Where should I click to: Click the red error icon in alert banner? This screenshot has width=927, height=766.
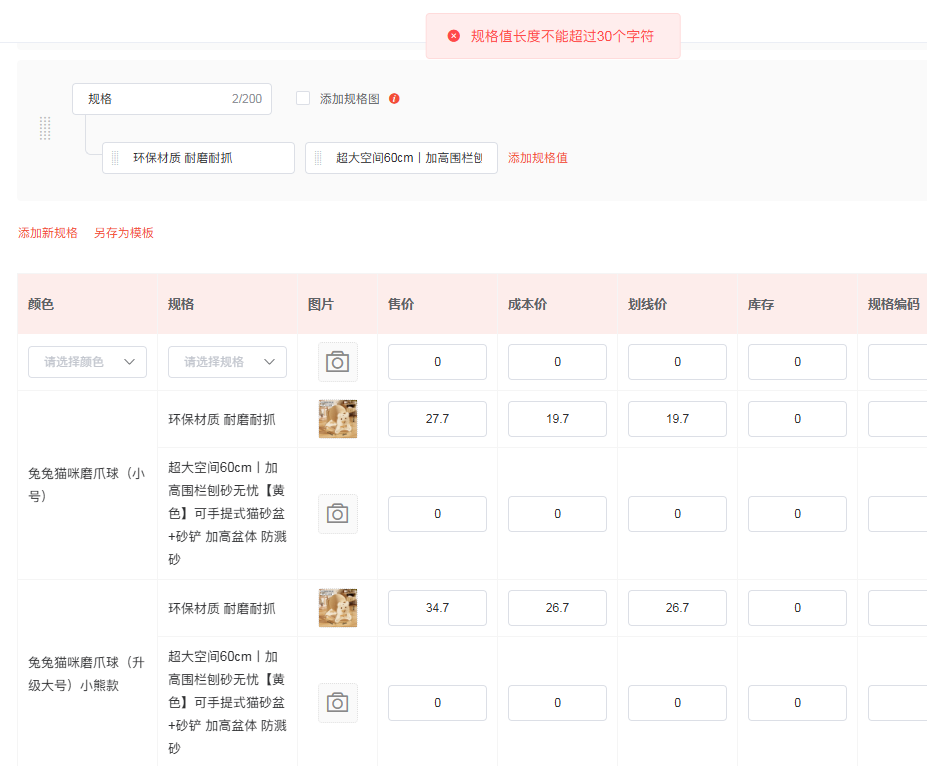pos(453,36)
